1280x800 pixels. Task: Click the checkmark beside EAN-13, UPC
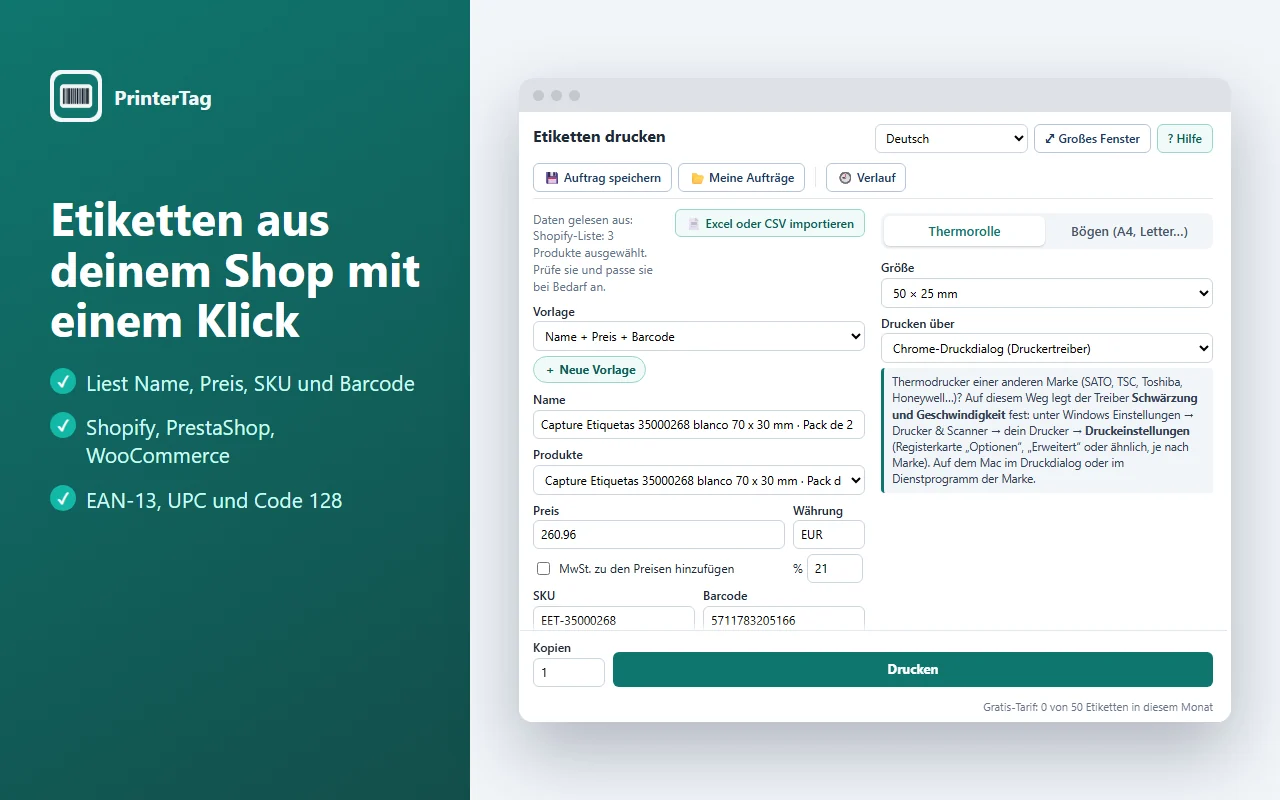point(63,499)
